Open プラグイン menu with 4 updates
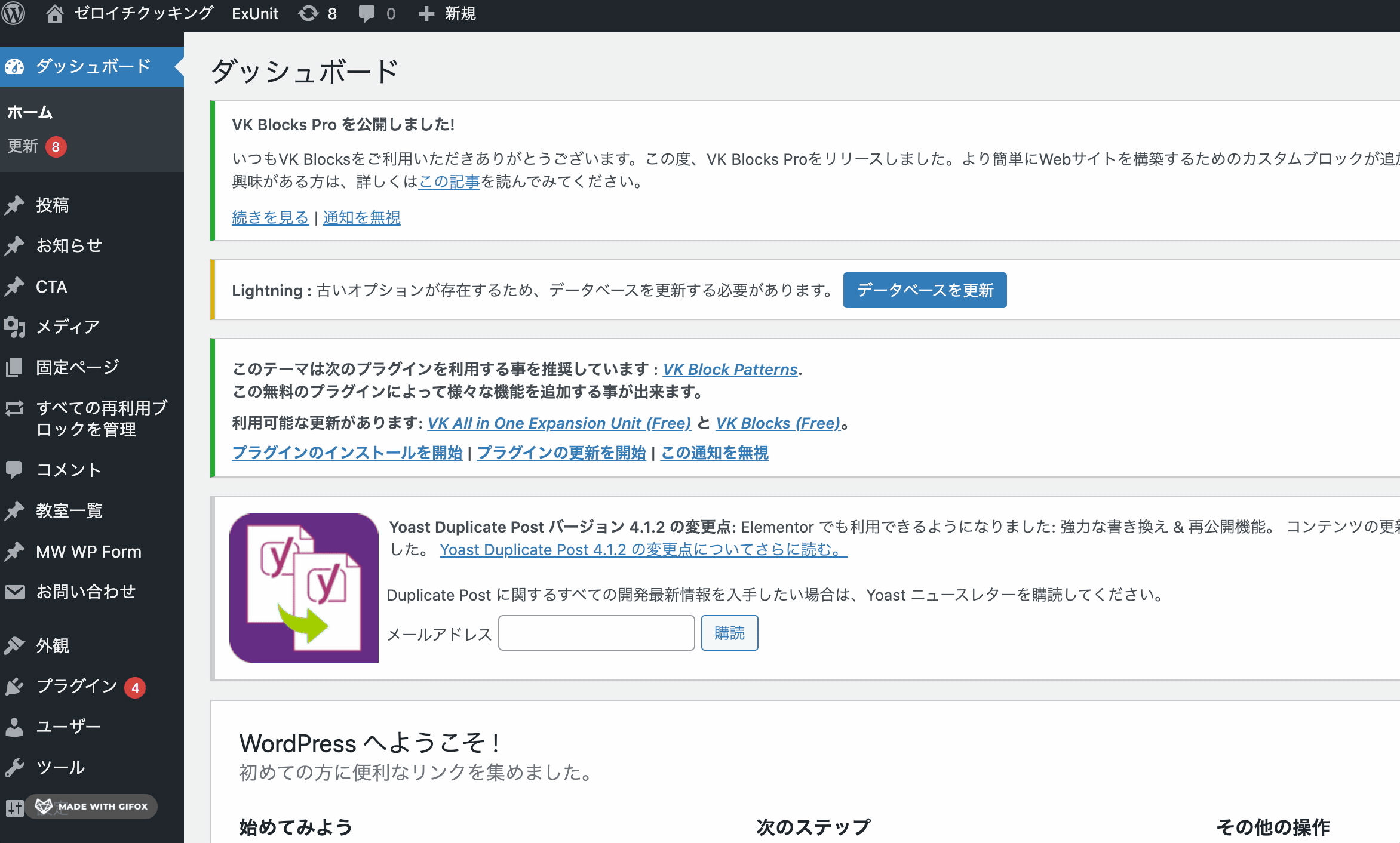Screen dimensions: 1400x843 (x=92, y=686)
